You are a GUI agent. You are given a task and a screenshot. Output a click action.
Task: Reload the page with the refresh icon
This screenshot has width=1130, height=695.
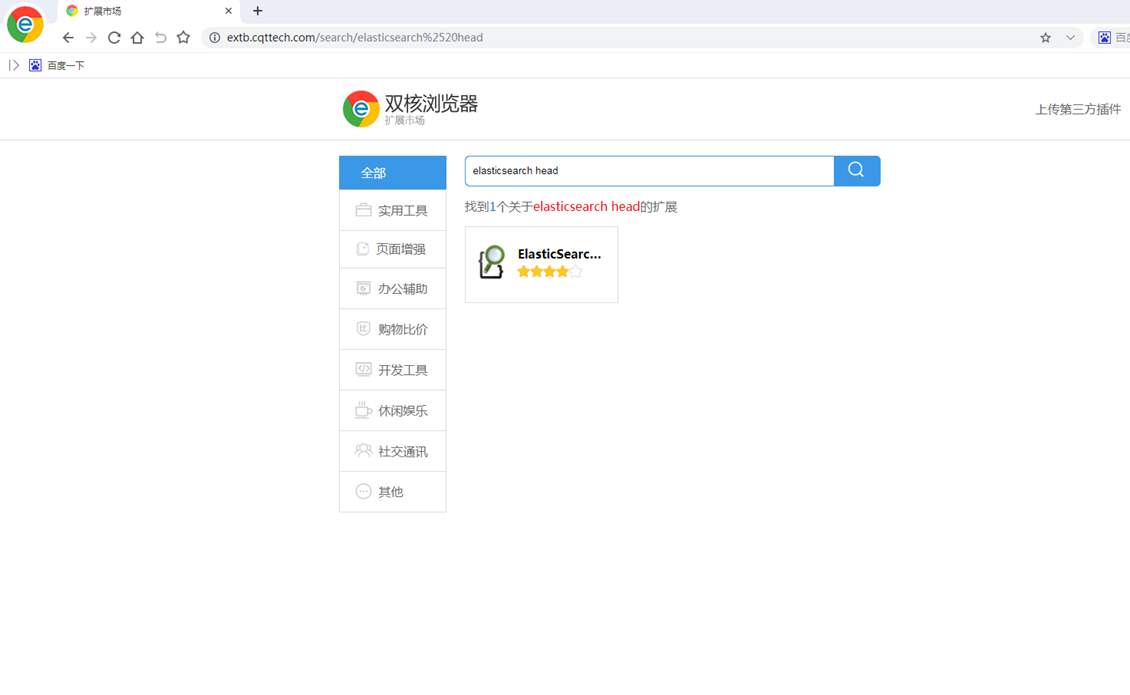pyautogui.click(x=114, y=37)
